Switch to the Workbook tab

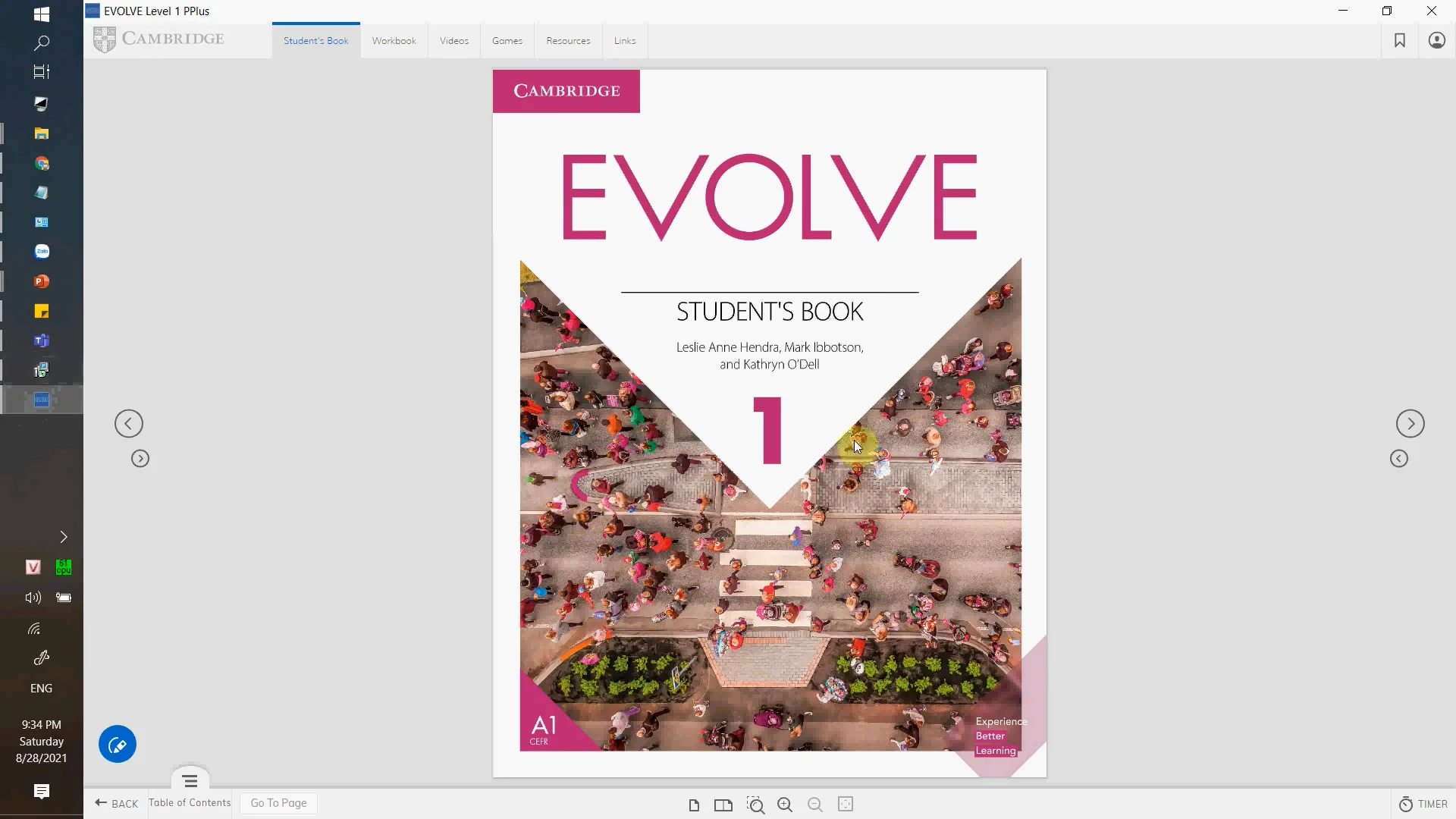tap(394, 40)
